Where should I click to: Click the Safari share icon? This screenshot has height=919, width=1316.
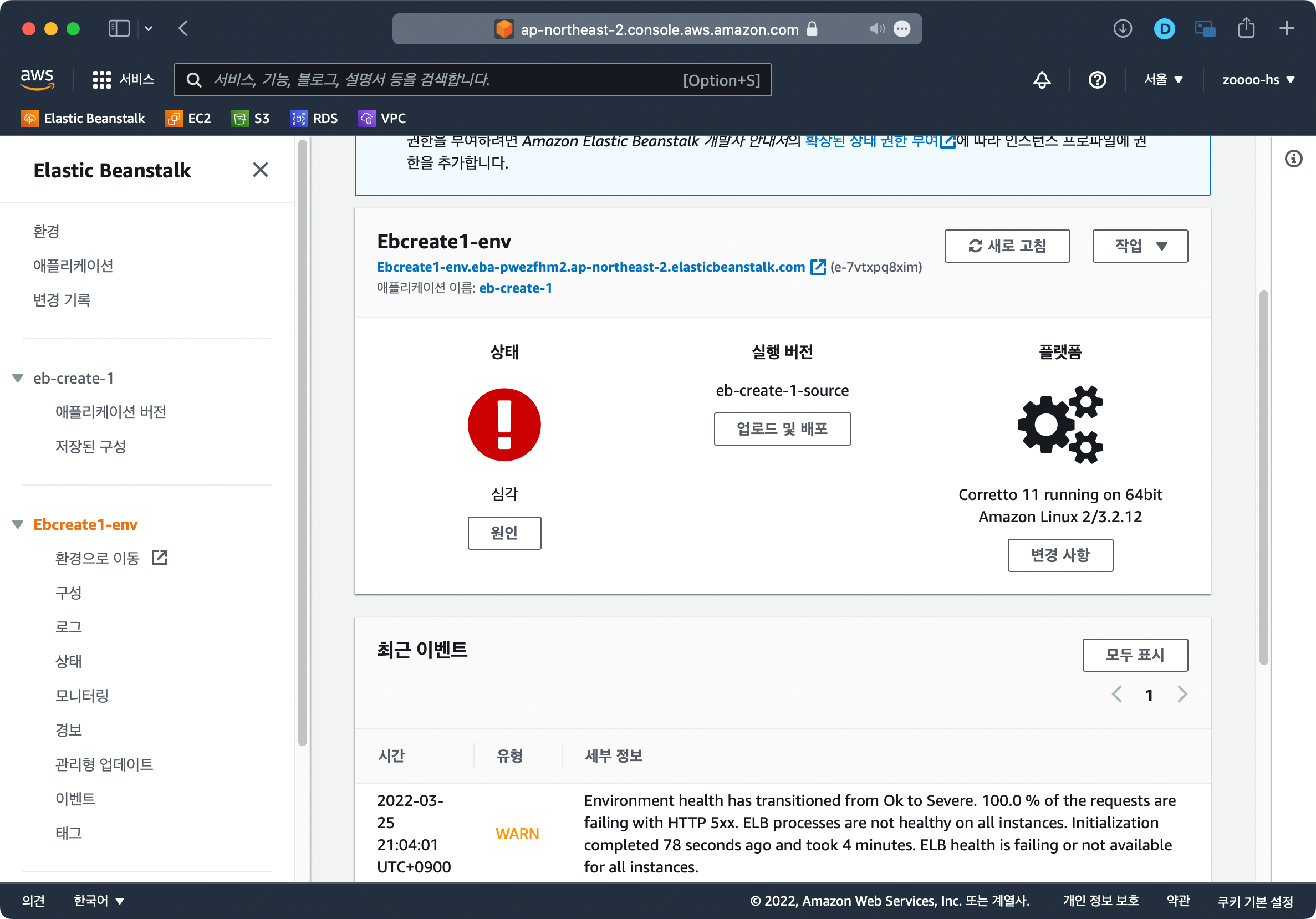[1246, 28]
